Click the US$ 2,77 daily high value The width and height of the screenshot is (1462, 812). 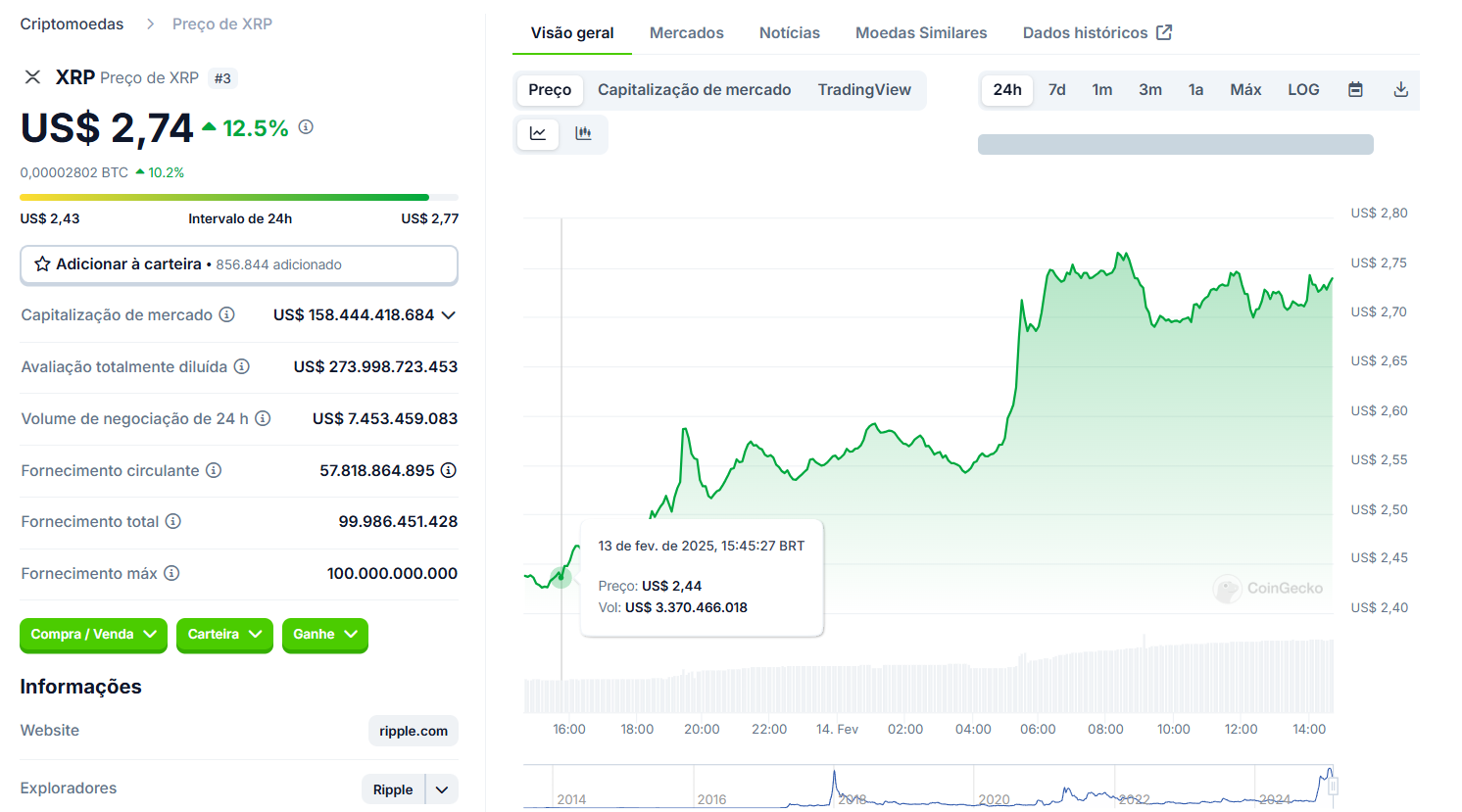[429, 218]
